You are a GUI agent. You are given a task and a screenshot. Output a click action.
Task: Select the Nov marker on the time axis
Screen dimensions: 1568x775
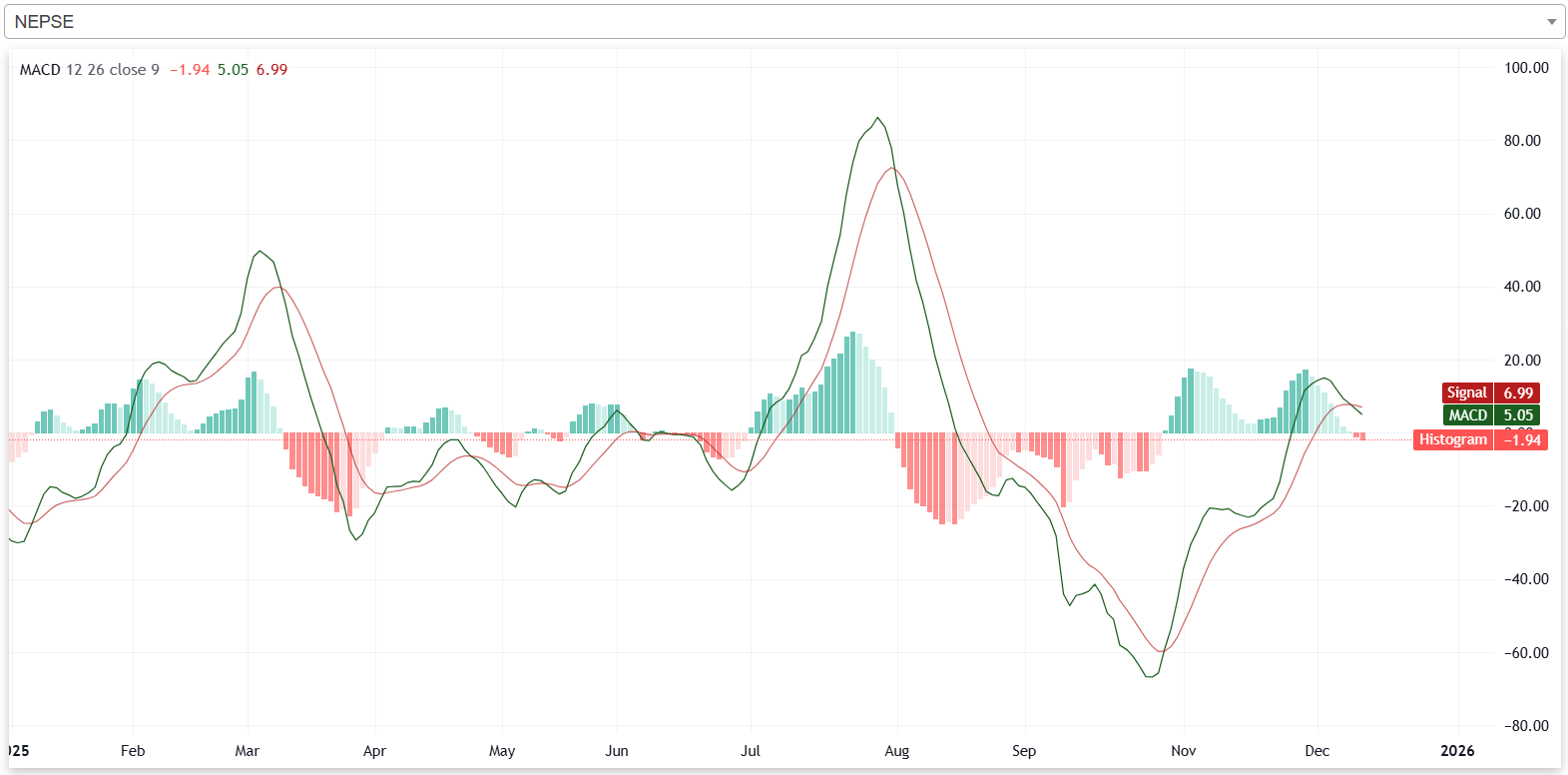(1183, 751)
